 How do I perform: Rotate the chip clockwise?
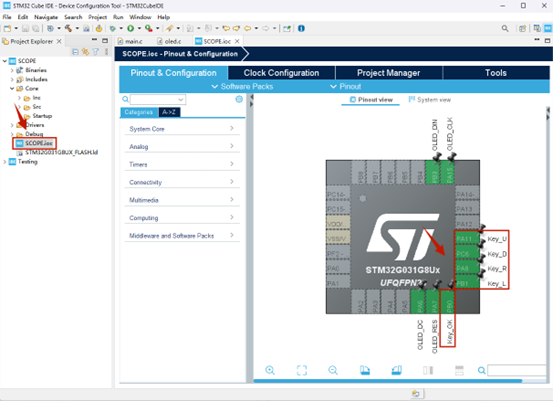tap(365, 370)
